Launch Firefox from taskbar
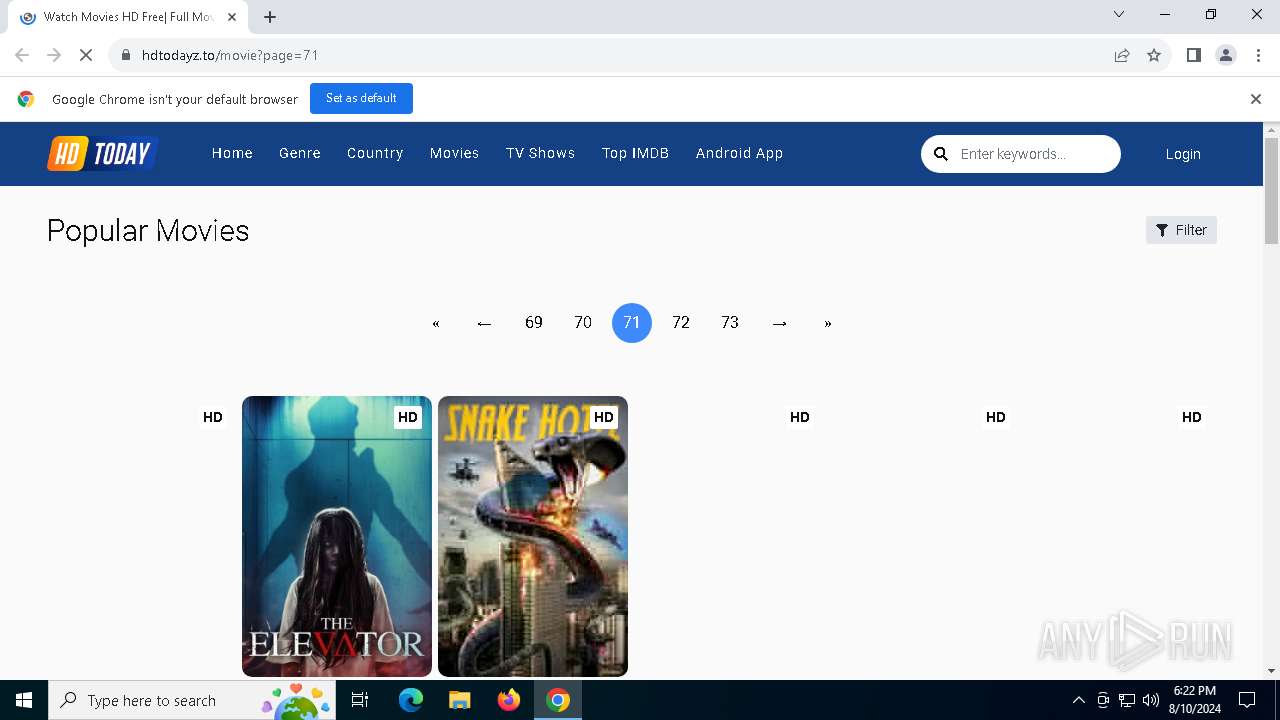 (x=509, y=700)
